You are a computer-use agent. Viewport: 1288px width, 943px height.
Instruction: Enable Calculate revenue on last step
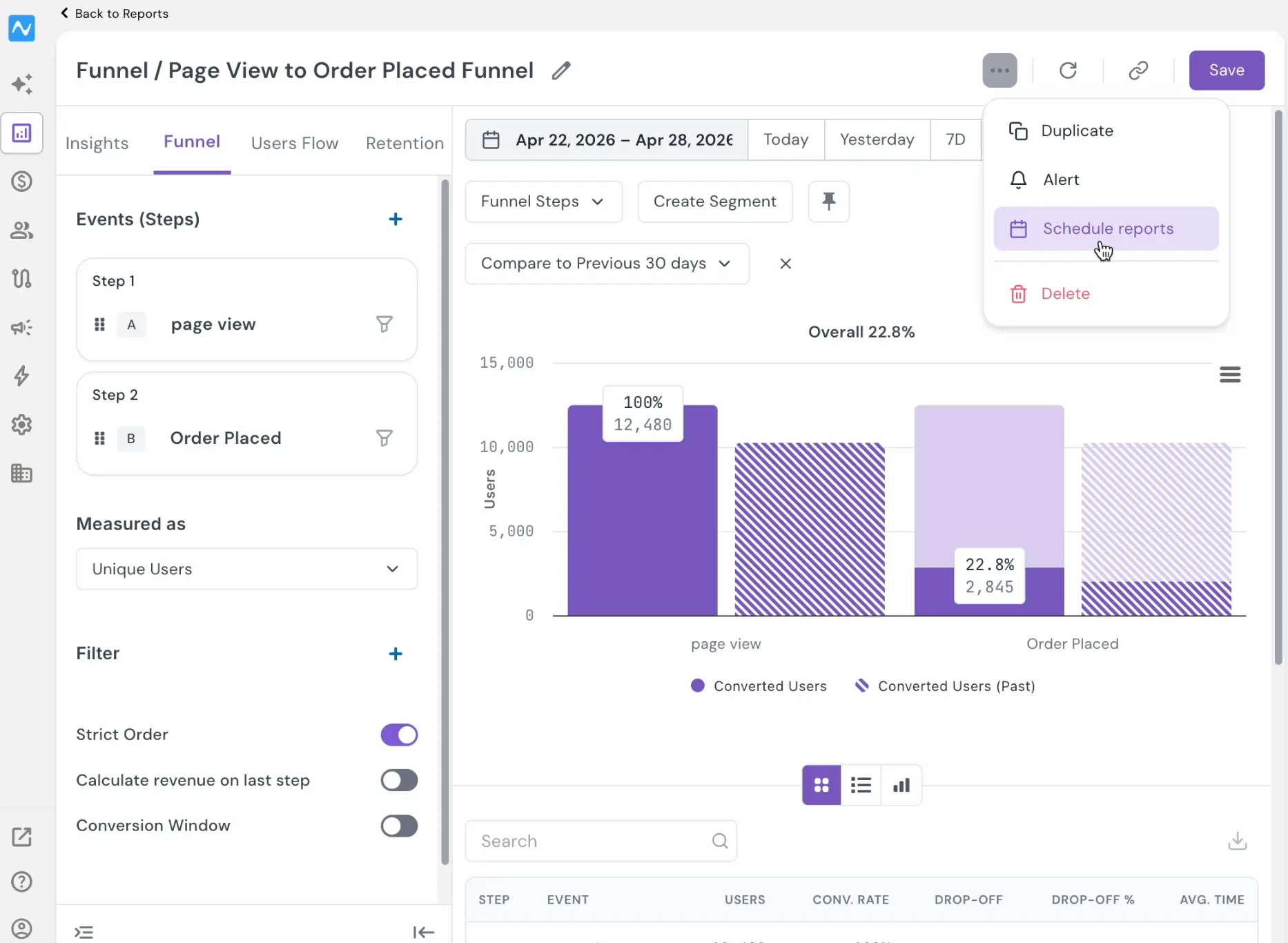pos(399,780)
